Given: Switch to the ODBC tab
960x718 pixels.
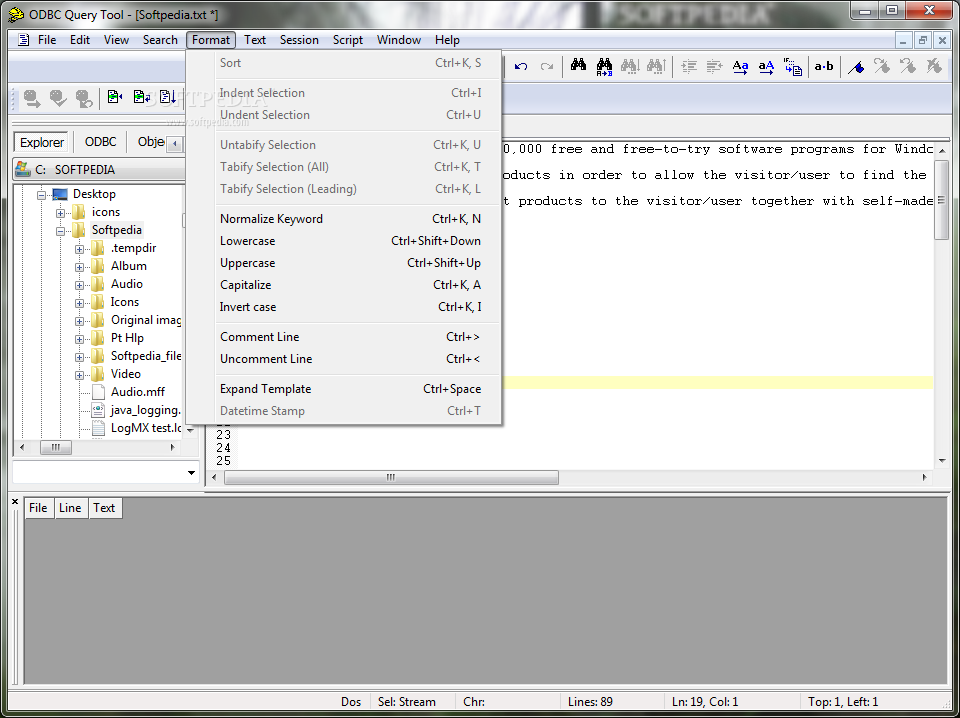Looking at the screenshot, I should (100, 142).
